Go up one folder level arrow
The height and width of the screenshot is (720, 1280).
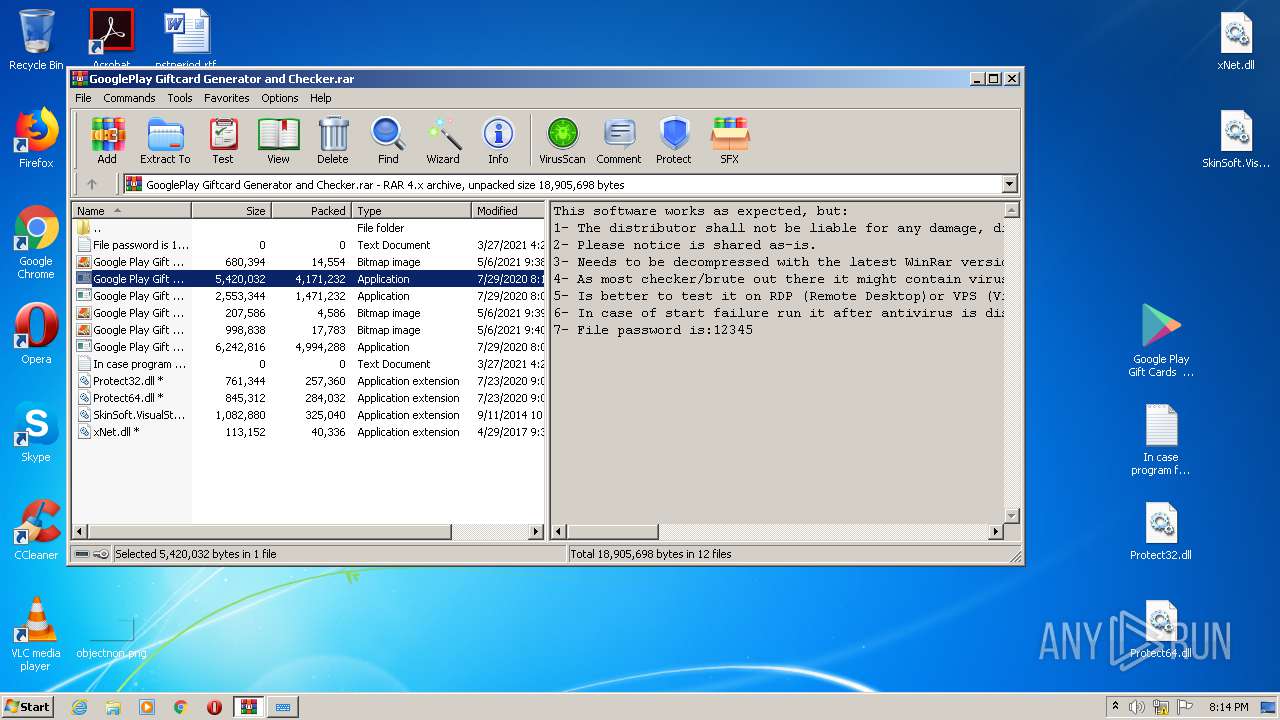pyautogui.click(x=92, y=184)
